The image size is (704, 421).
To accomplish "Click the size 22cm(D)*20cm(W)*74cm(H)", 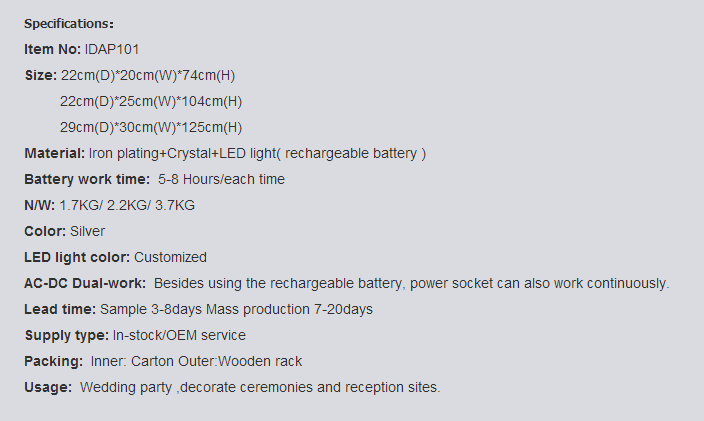I will (x=148, y=75).
